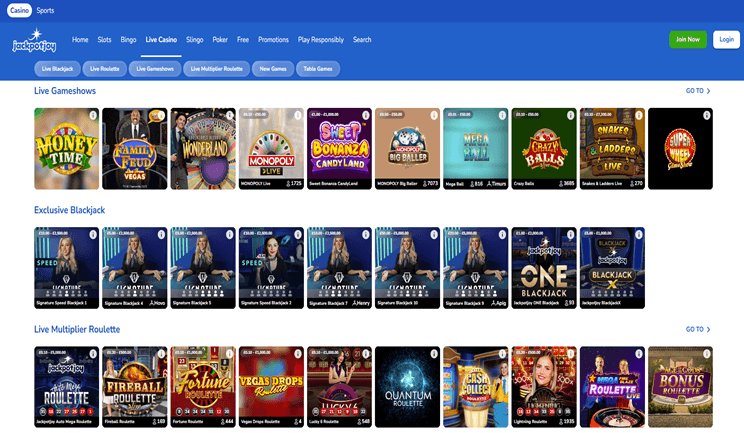Show info for Signature Blackjack 9
This screenshot has height=433, width=744.
pos(502,234)
